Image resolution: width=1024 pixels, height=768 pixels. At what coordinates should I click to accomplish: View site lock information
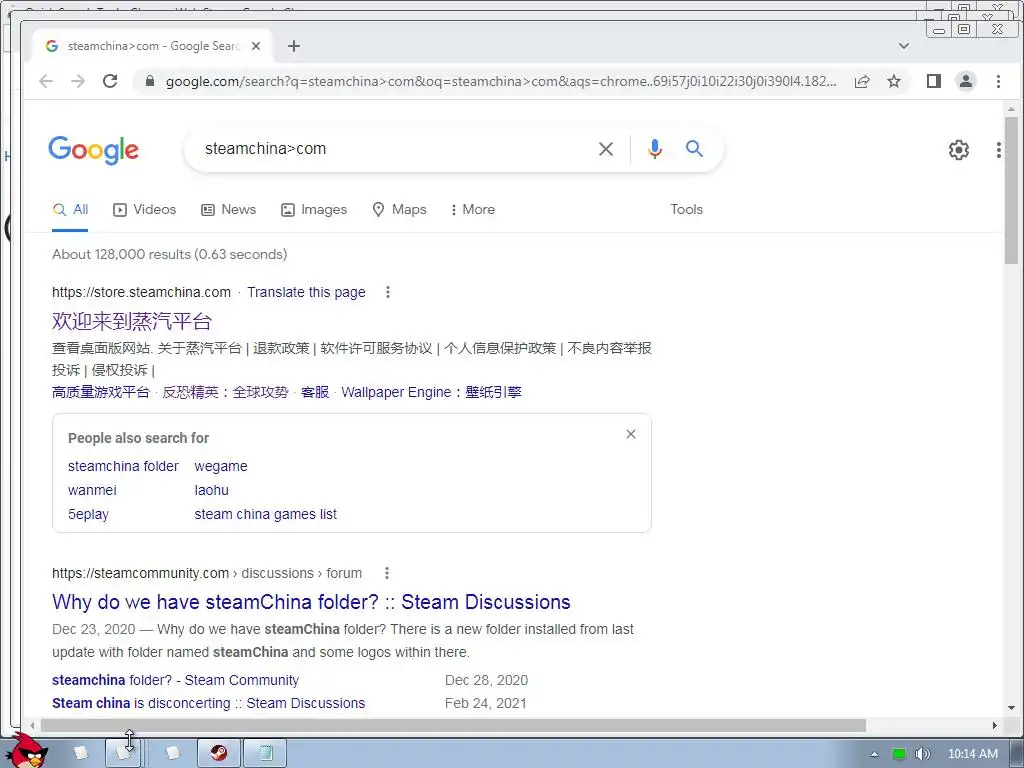click(x=150, y=81)
